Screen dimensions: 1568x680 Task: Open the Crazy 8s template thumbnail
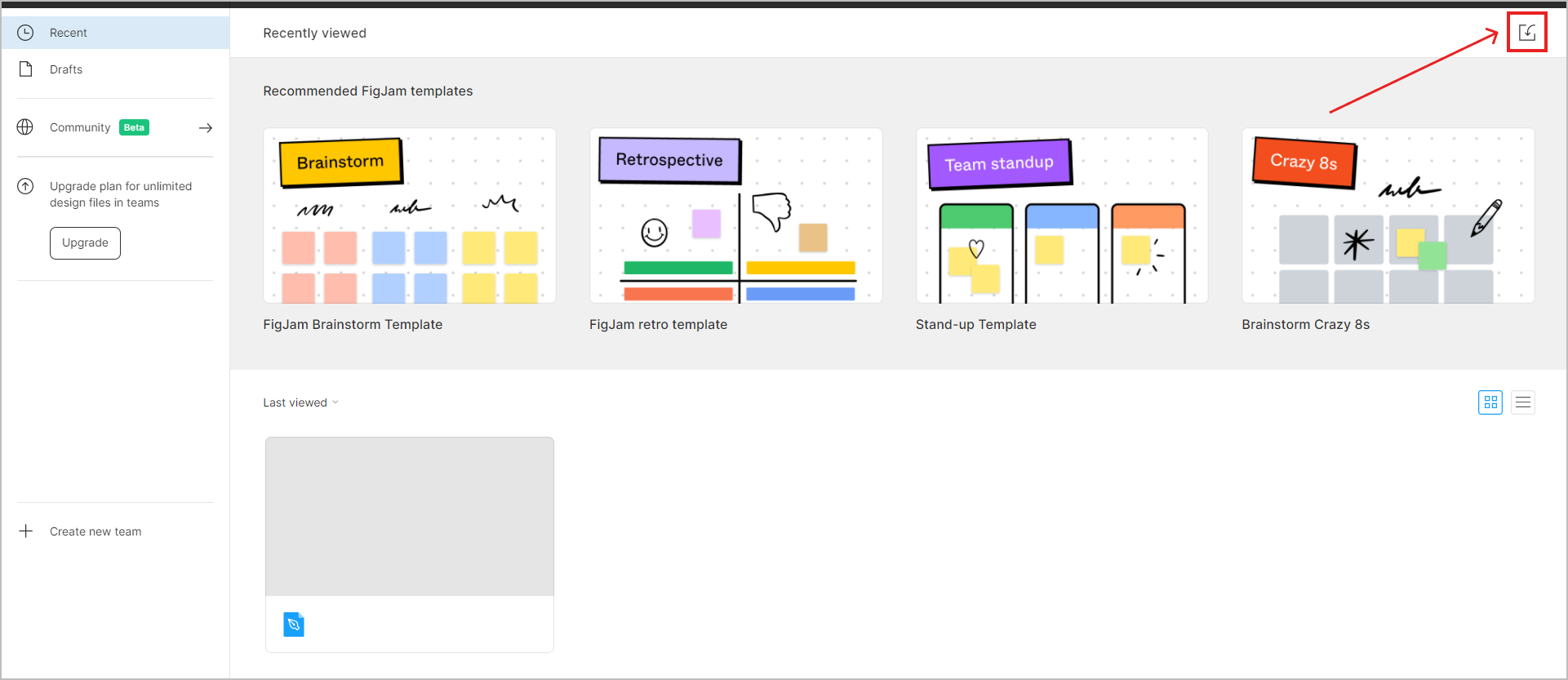pos(1388,216)
